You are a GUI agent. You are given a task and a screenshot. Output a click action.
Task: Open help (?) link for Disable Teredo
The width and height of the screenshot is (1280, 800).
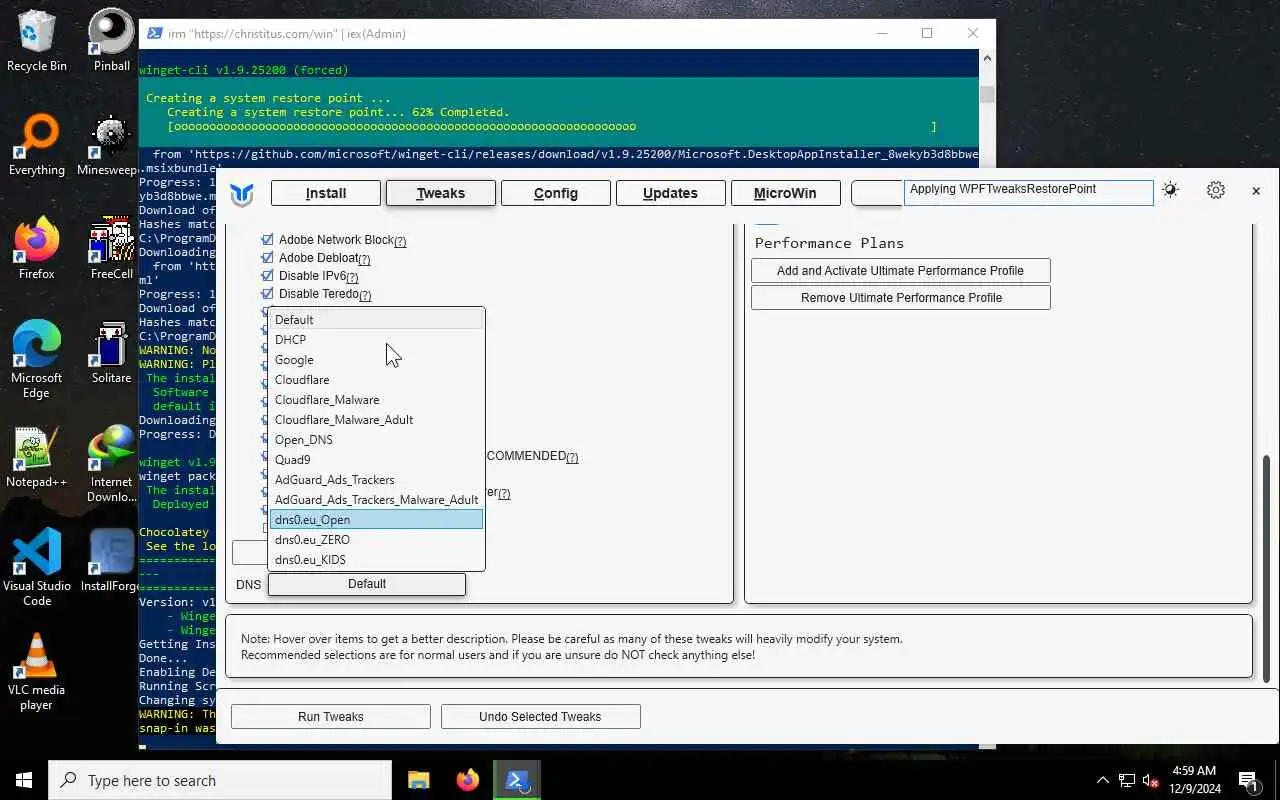[x=365, y=296]
